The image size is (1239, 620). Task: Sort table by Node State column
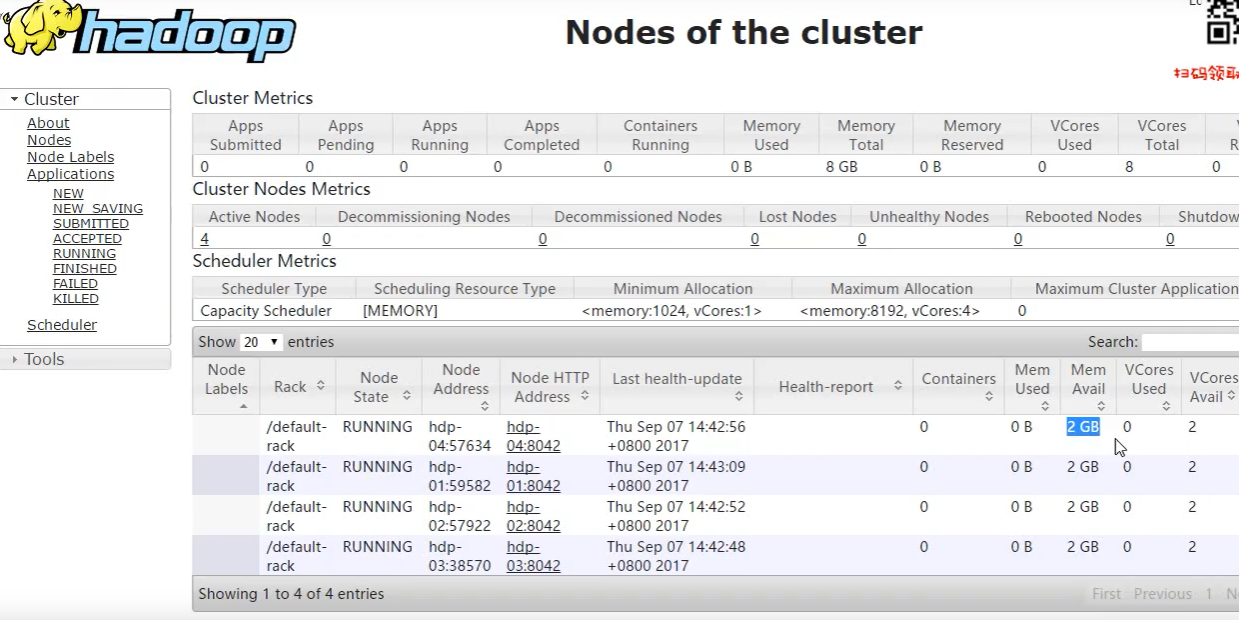pos(379,386)
